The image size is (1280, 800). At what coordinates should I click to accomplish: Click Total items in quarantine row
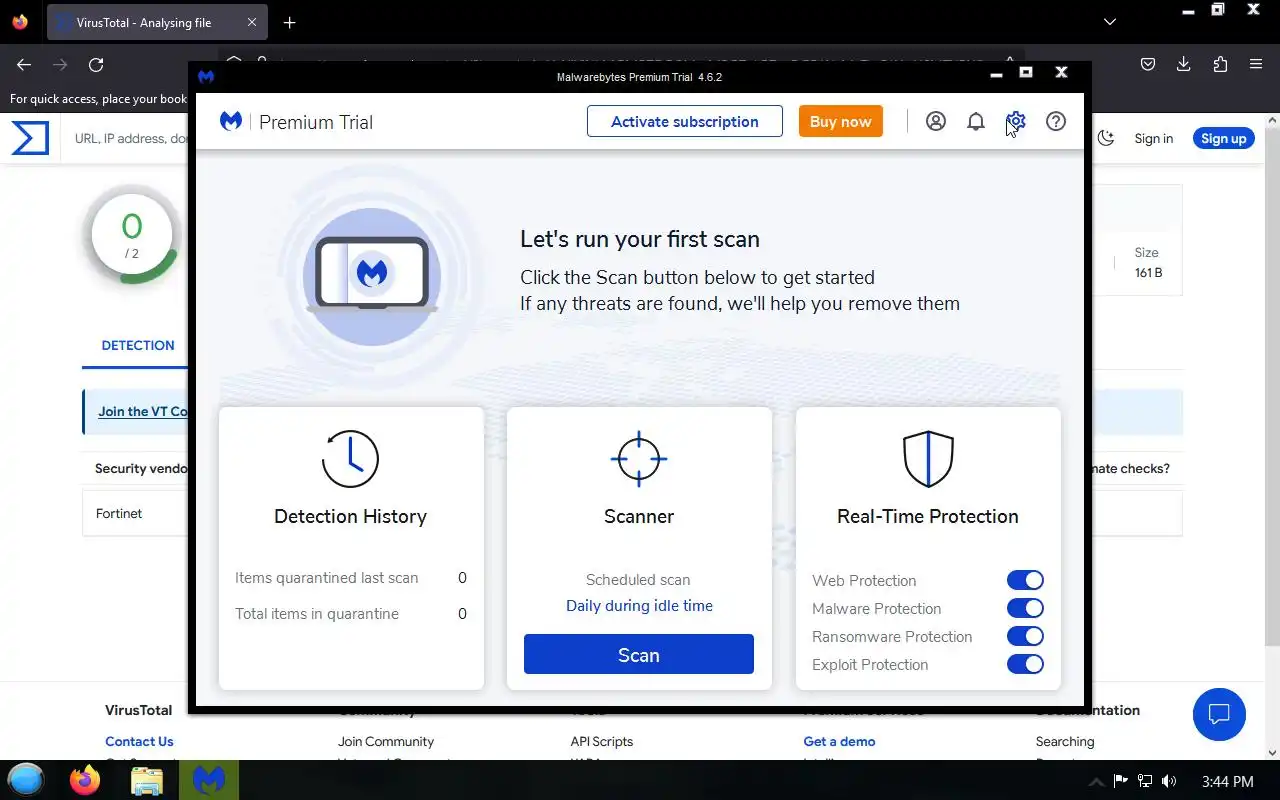point(351,614)
